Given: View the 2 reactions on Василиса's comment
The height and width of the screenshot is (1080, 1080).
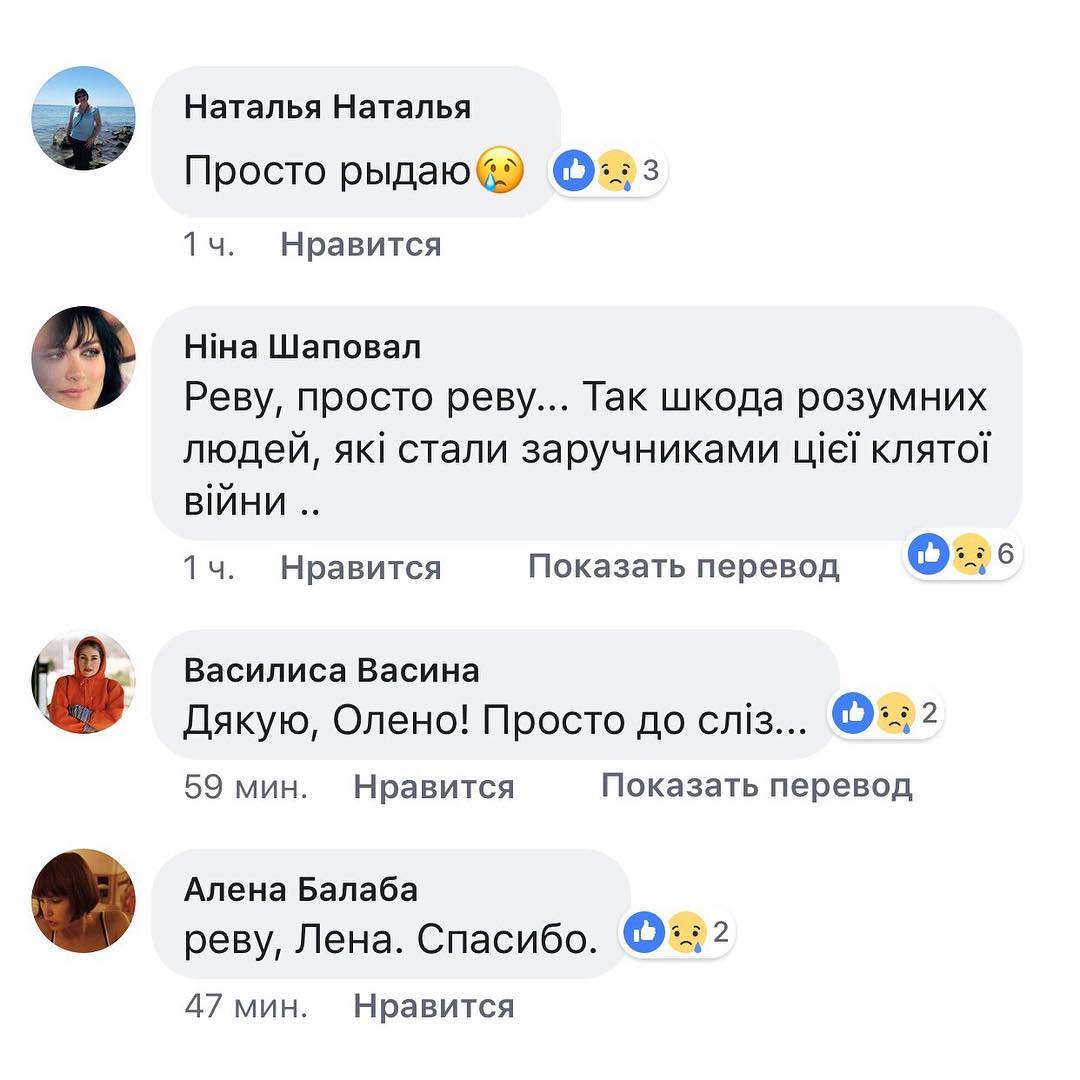Looking at the screenshot, I should [886, 714].
